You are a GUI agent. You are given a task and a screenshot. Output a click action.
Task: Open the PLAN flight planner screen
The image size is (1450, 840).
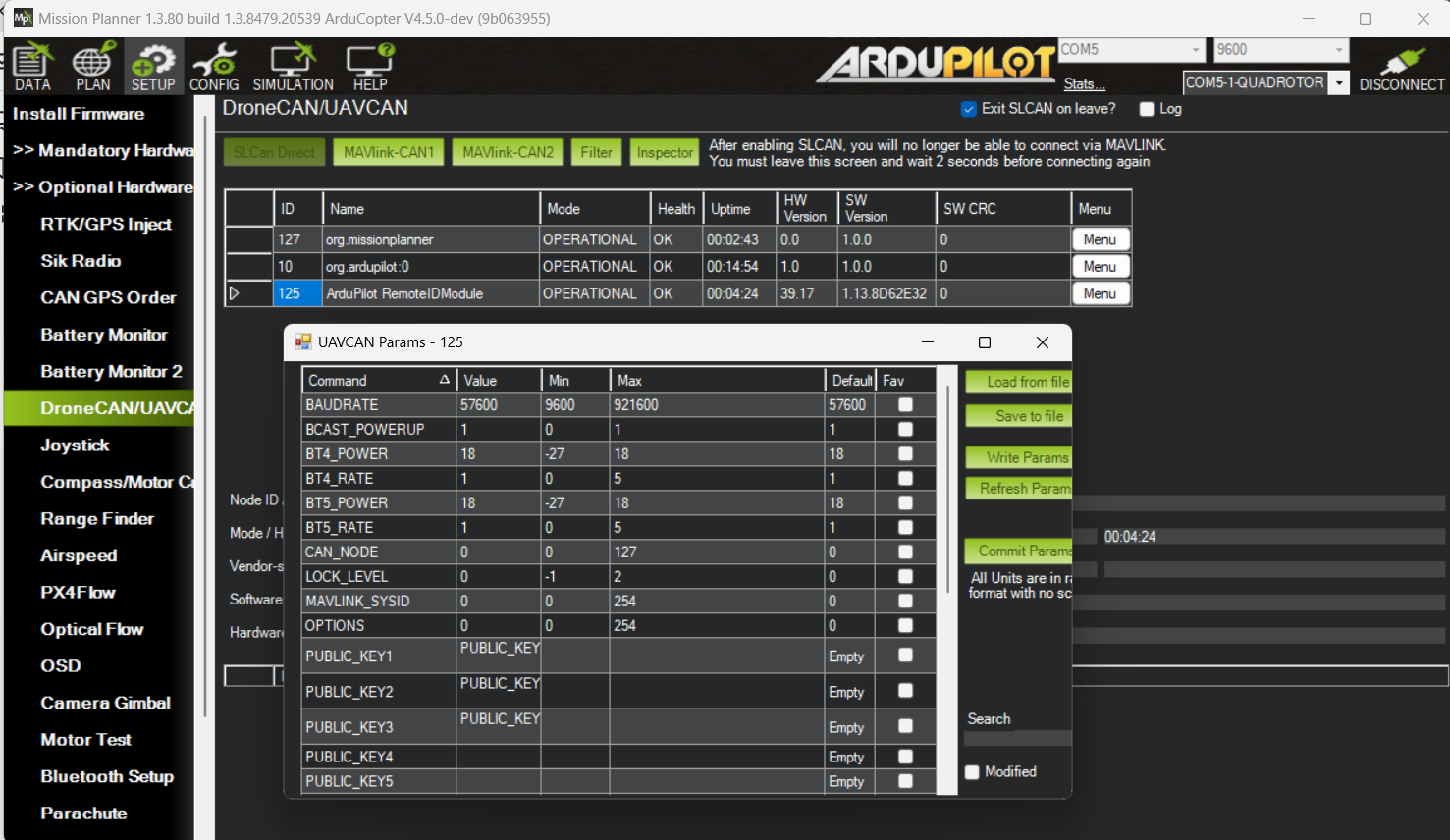93,67
